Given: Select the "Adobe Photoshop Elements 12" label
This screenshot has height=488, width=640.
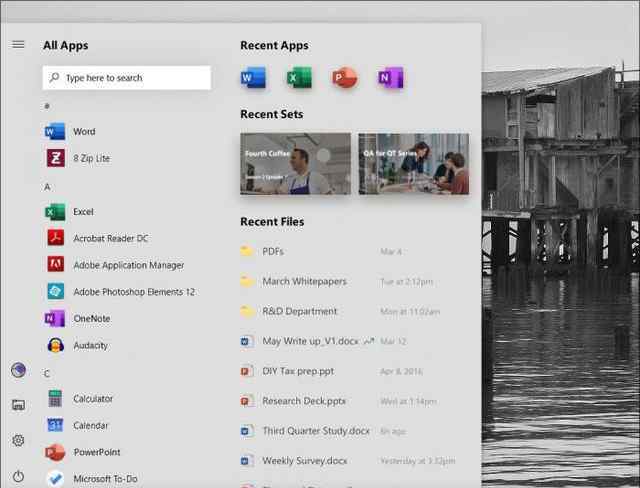Looking at the screenshot, I should click(x=134, y=292).
